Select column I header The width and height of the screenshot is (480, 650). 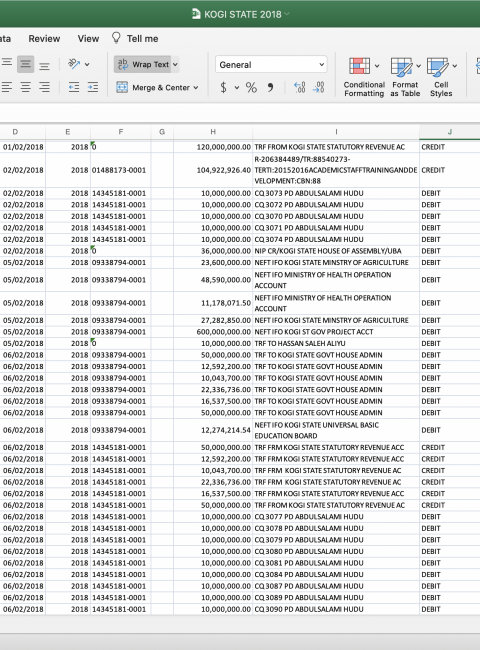pos(336,132)
